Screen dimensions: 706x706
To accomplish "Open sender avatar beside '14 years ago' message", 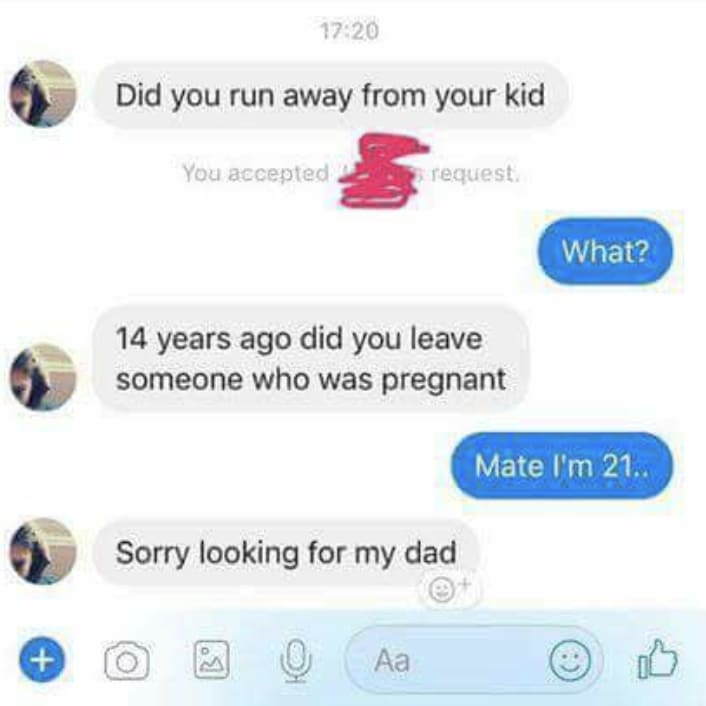I will (43, 377).
